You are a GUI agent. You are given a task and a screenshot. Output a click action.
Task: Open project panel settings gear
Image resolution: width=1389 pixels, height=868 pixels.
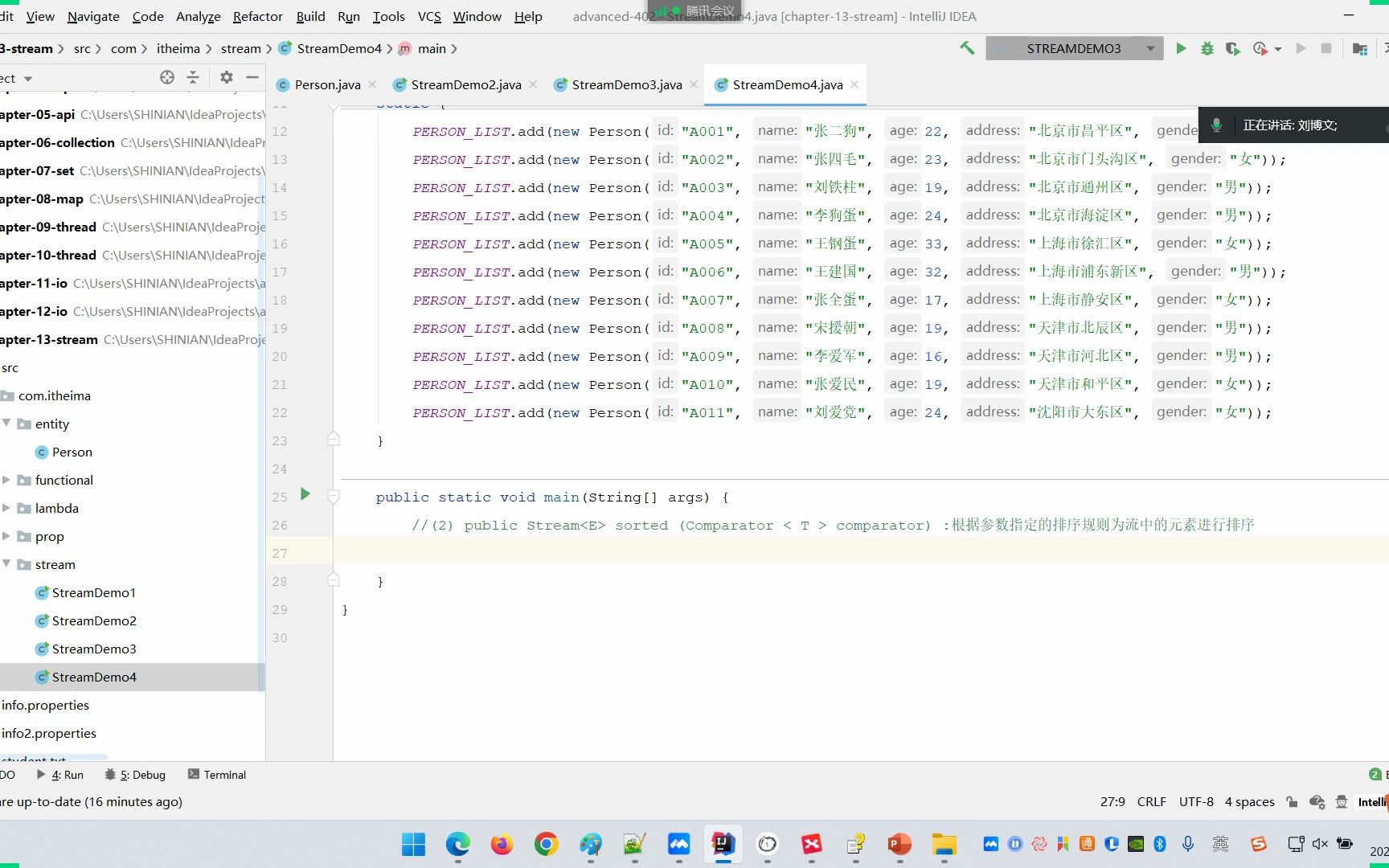[227, 77]
